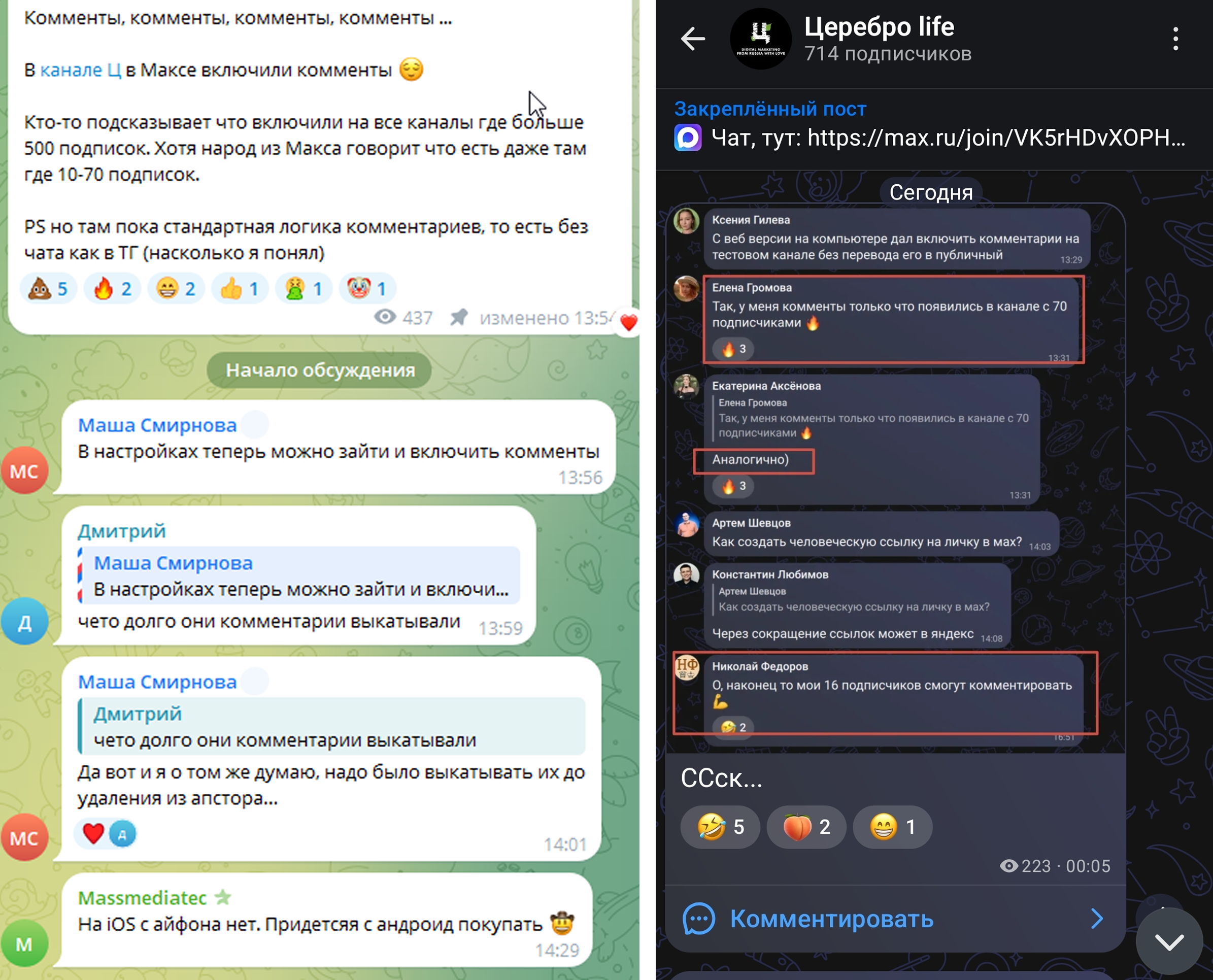Open quoted Дмитрий reply in Маша's 14:01 message

point(331,727)
